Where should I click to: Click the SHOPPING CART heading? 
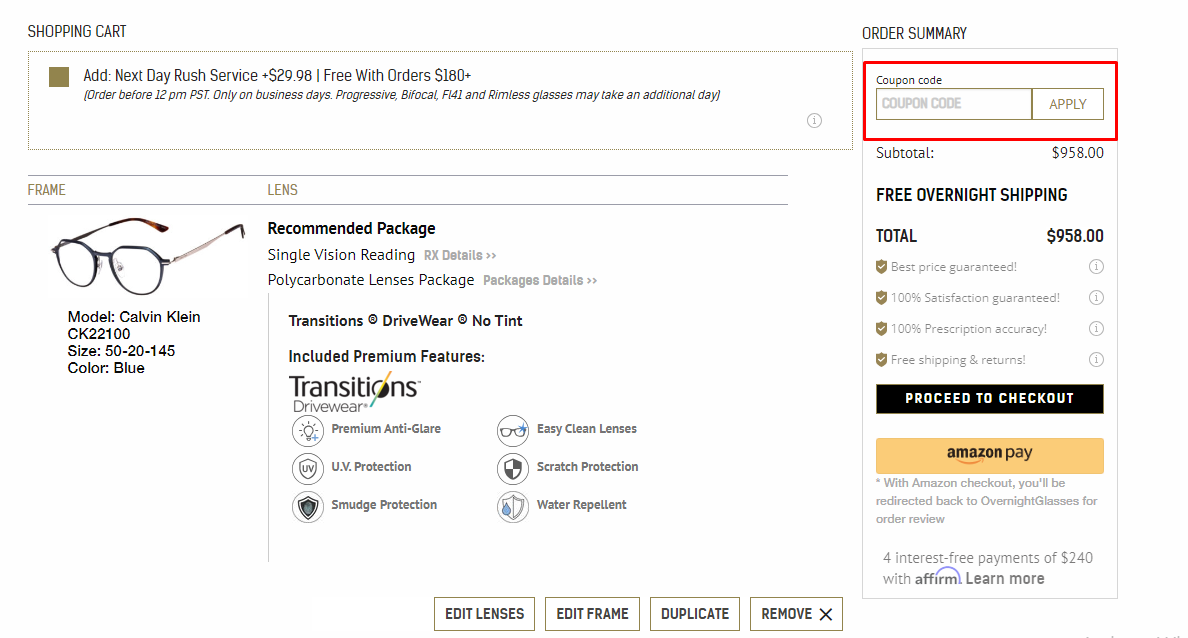point(77,32)
